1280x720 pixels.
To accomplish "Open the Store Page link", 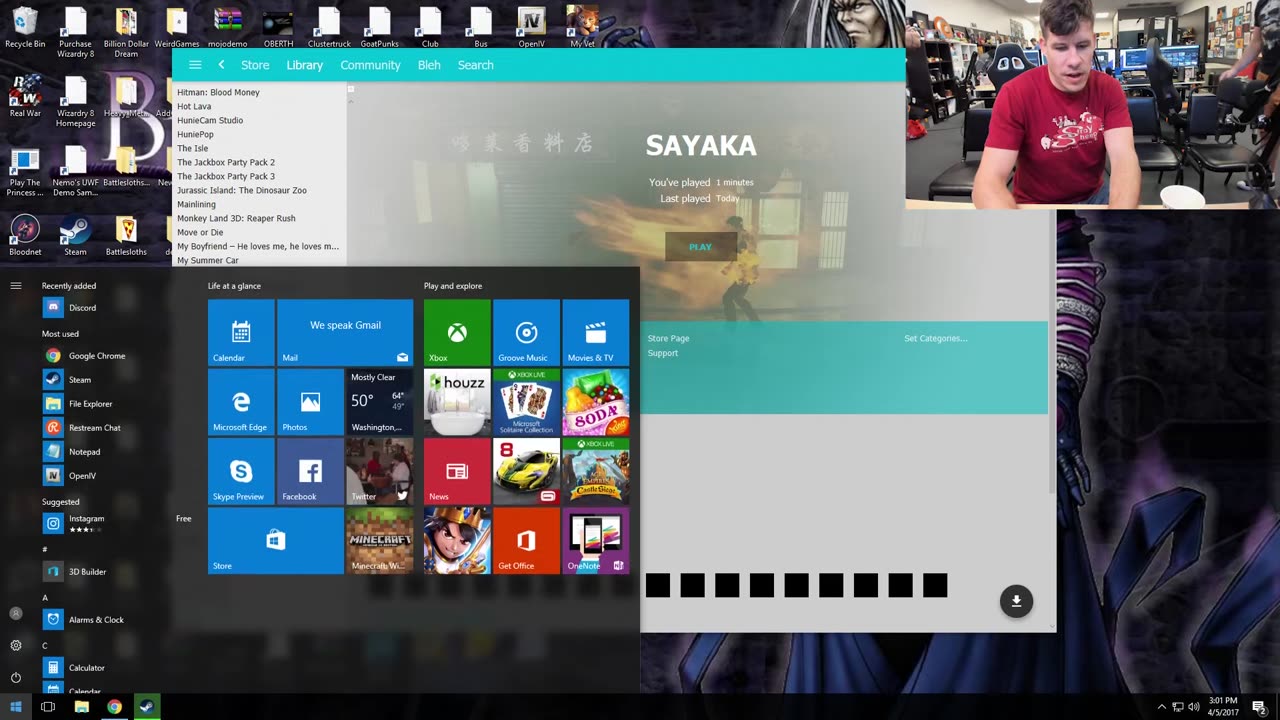I will coord(669,338).
